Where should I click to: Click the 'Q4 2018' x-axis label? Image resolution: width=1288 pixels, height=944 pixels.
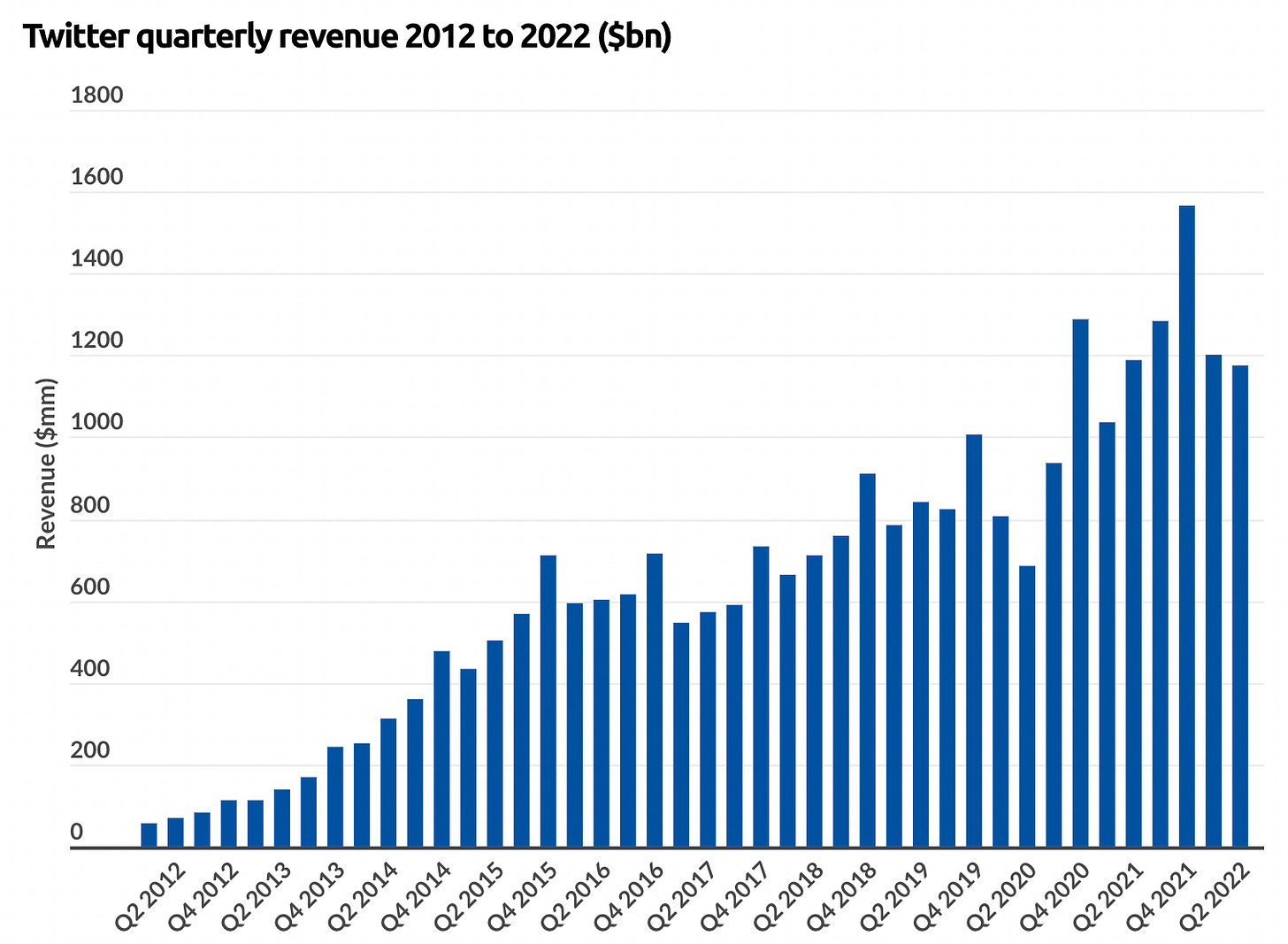[842, 895]
